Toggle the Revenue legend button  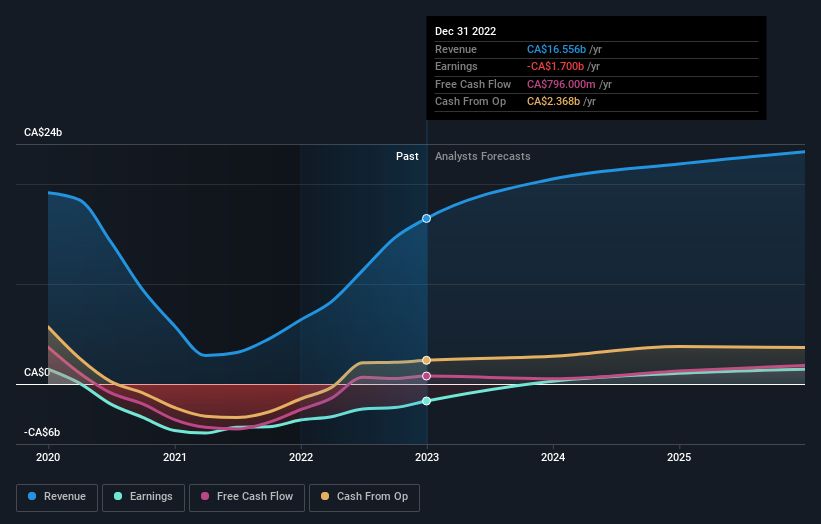[x=57, y=497]
